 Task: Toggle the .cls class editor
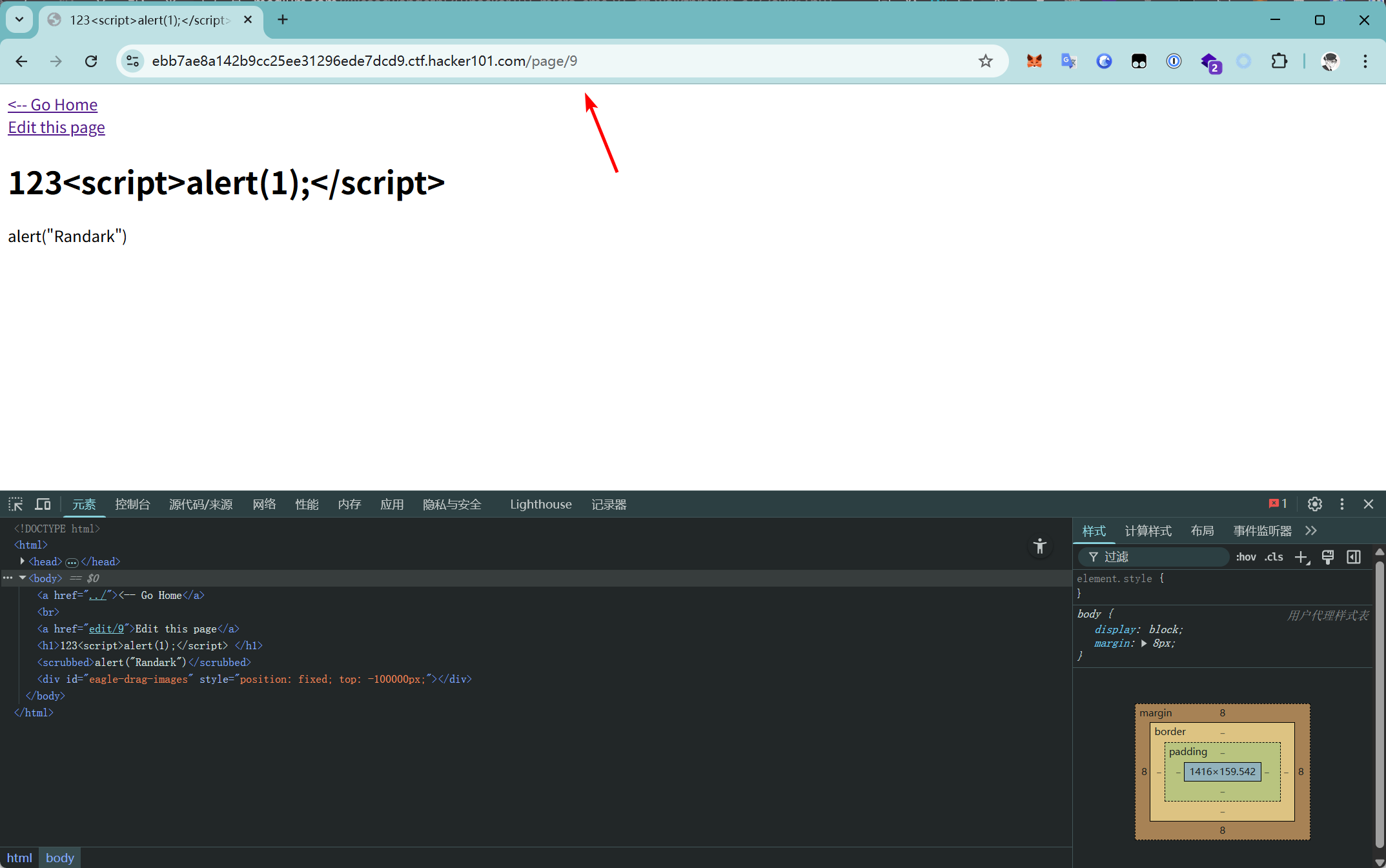click(x=1274, y=557)
